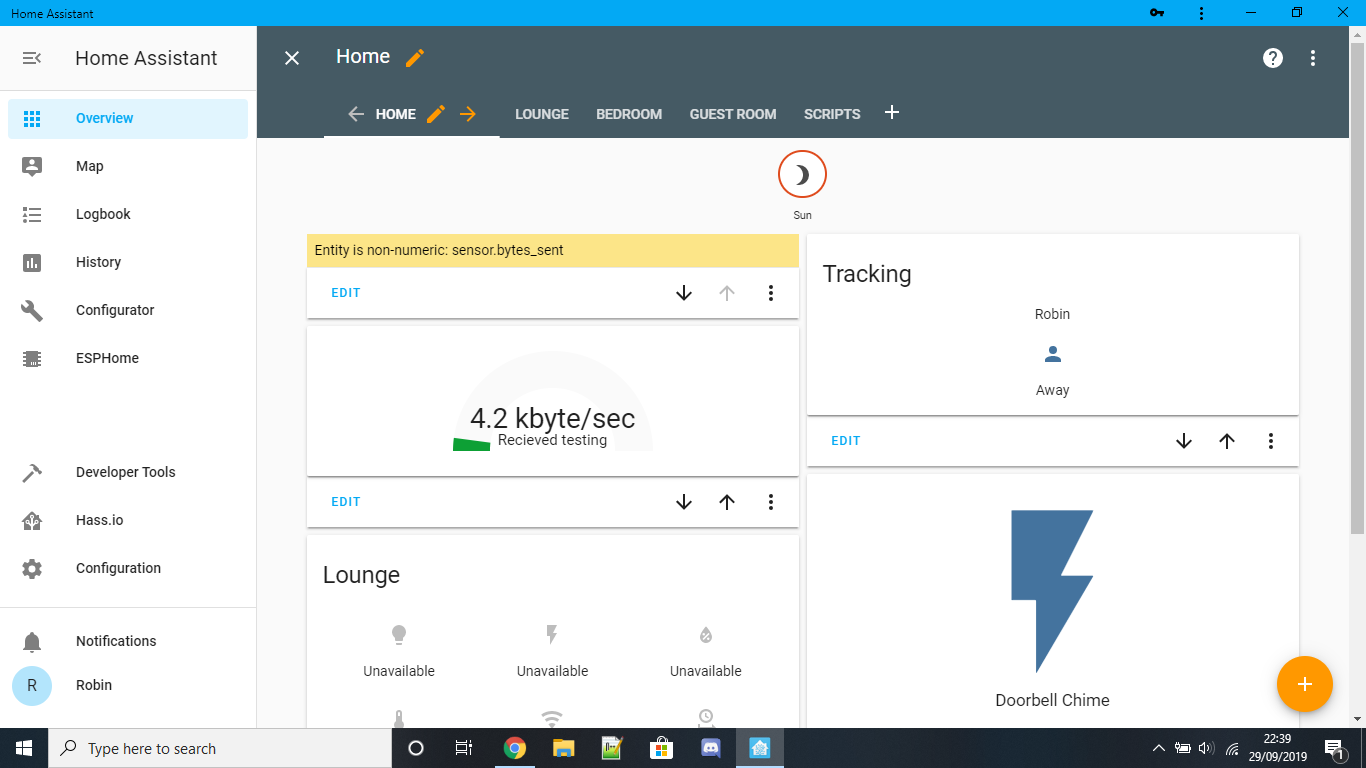Open Developer Tools
Image resolution: width=1366 pixels, height=768 pixels.
tap(125, 471)
